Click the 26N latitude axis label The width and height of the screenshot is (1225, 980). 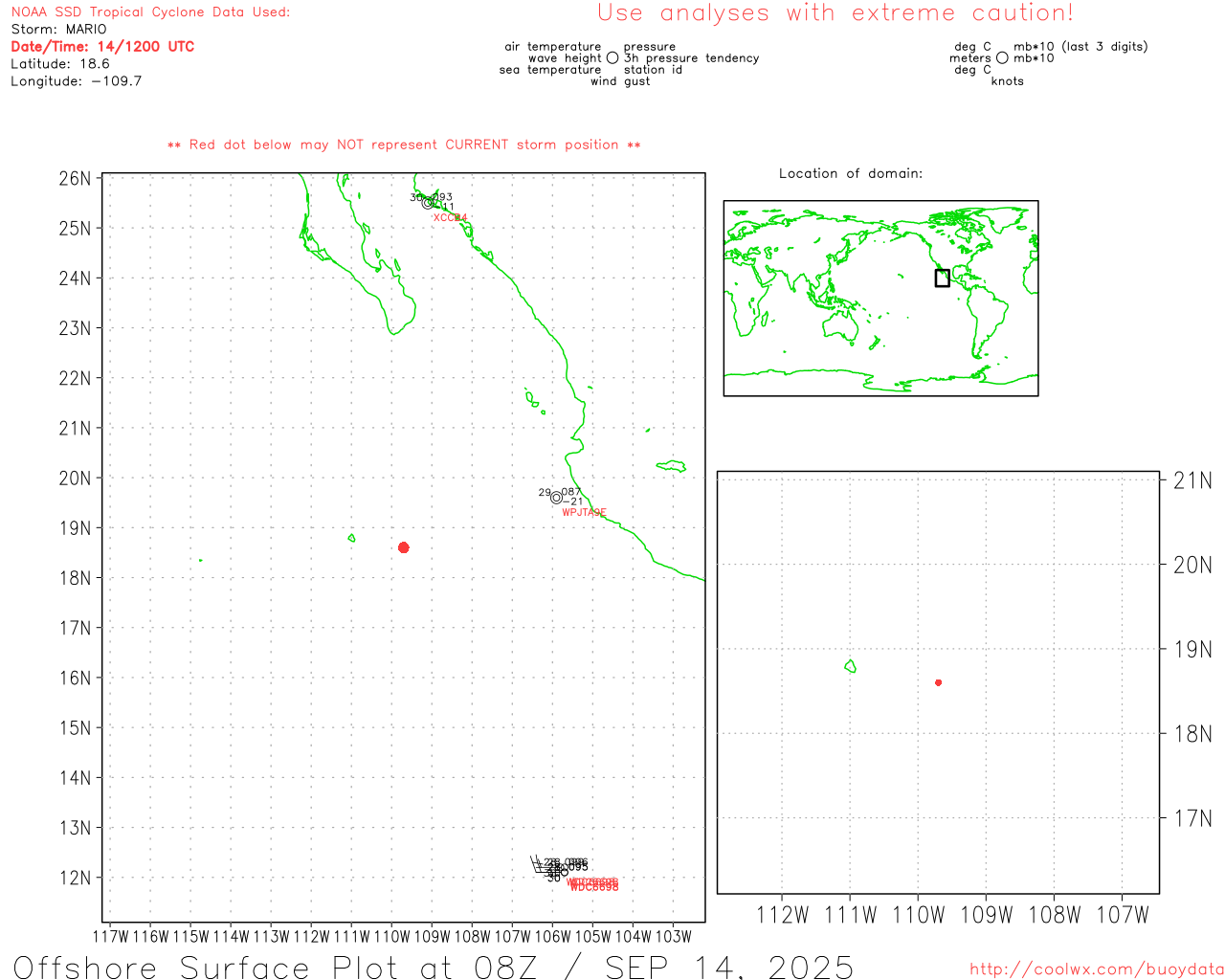[75, 179]
